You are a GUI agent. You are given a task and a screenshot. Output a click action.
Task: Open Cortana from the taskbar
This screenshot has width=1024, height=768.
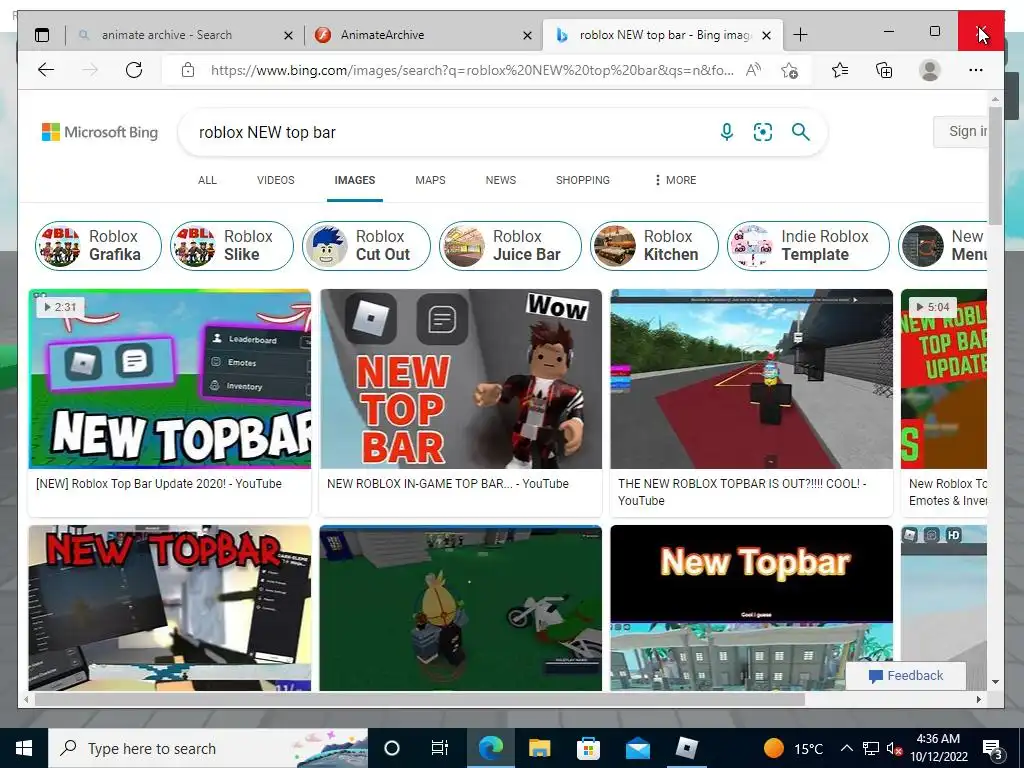click(392, 748)
